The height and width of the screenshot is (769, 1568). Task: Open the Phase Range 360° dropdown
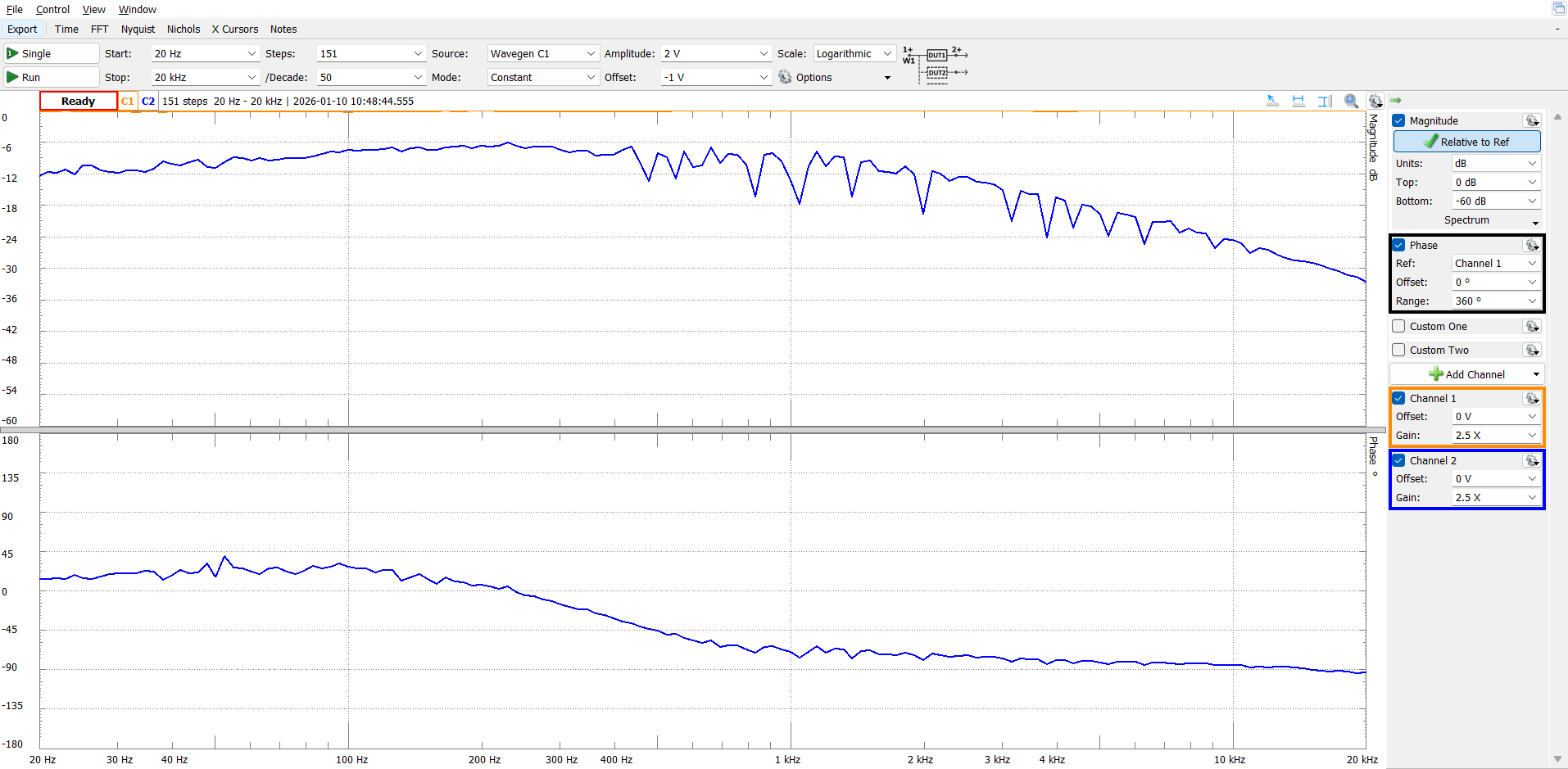click(x=1495, y=301)
